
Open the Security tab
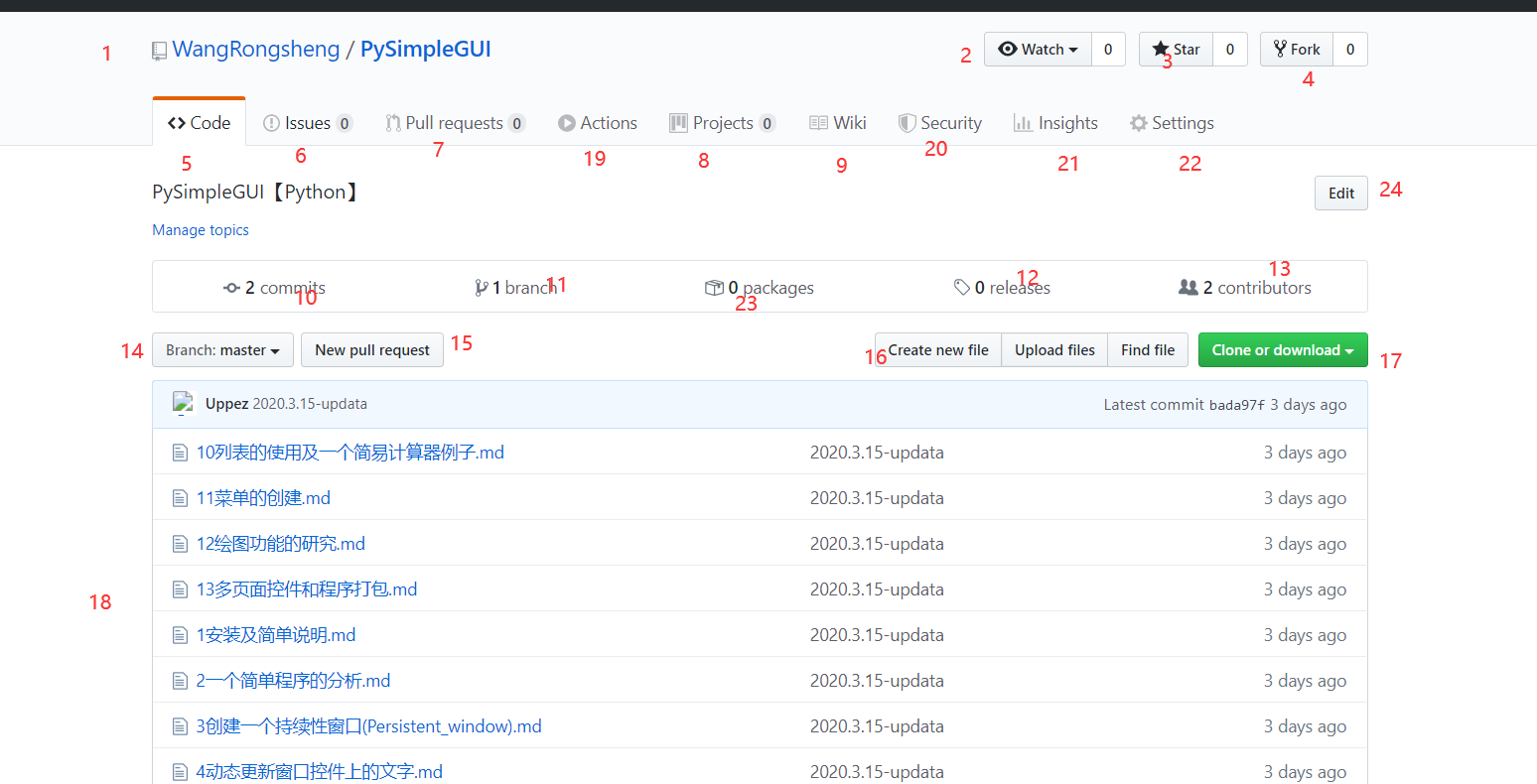940,123
